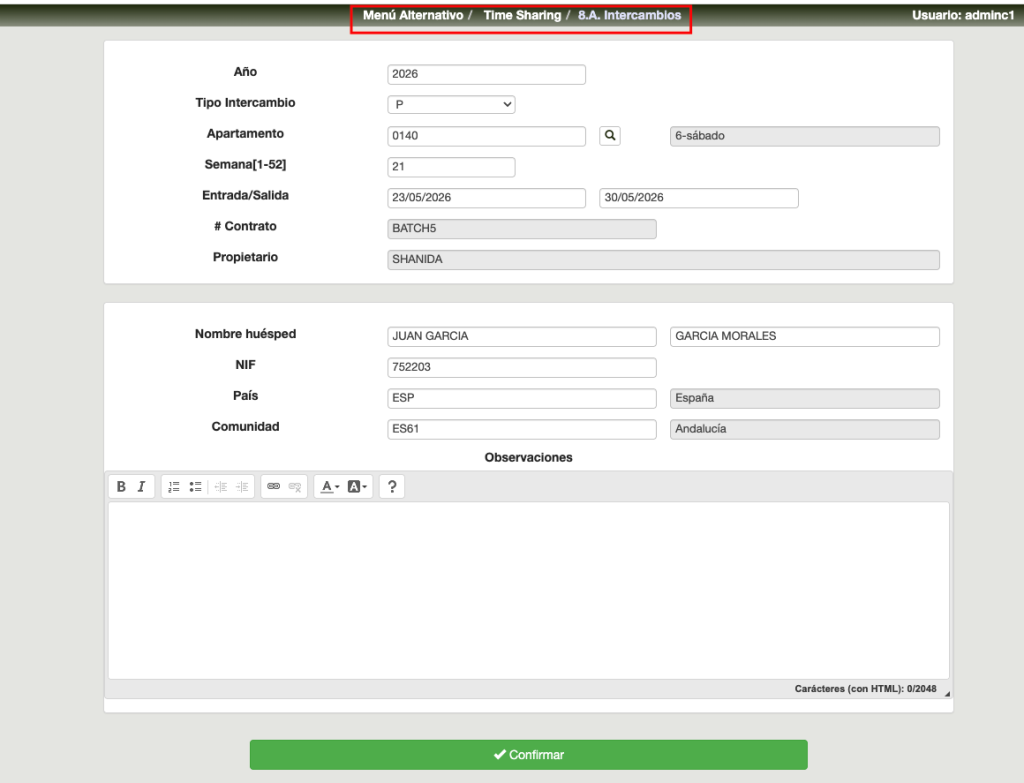The width and height of the screenshot is (1024, 783).
Task: Open the text color dropdown
Action: coord(330,487)
